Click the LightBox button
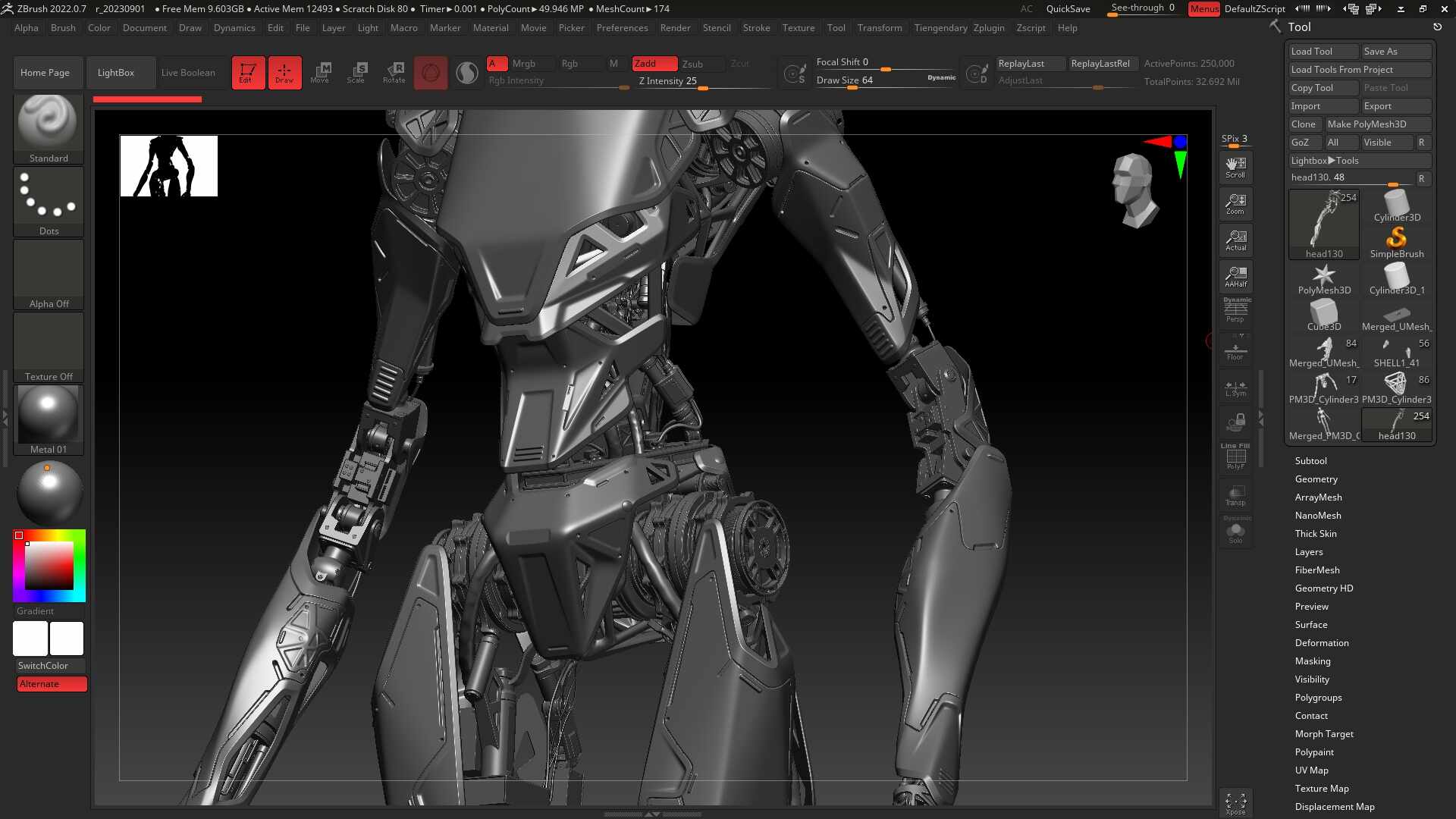 [x=116, y=73]
